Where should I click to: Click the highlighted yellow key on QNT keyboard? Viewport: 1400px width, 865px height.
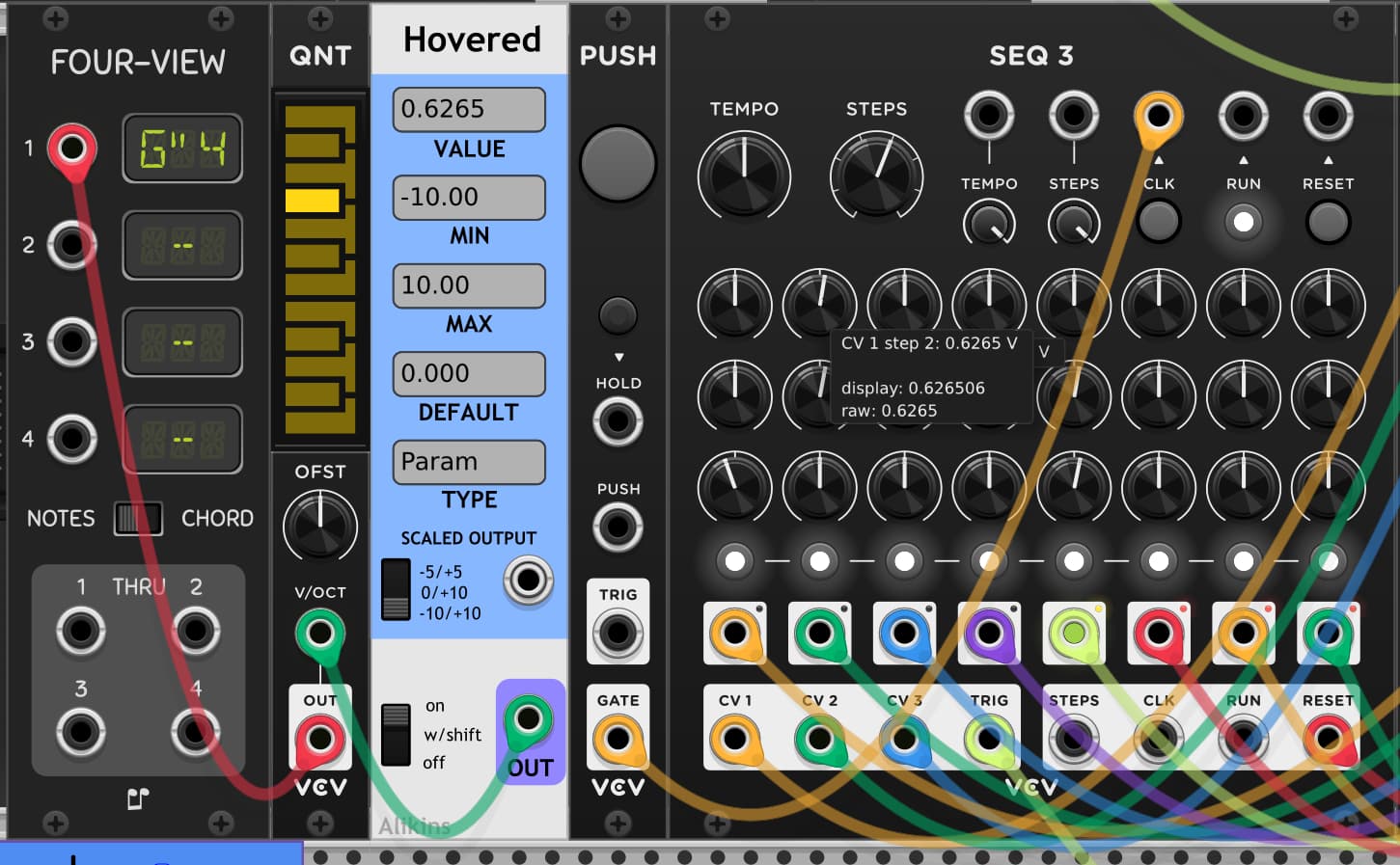[313, 201]
